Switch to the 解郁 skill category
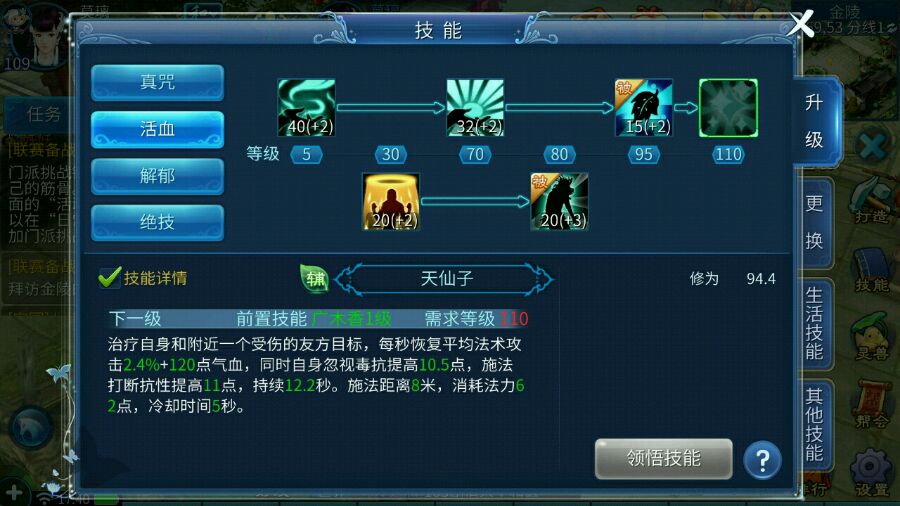Viewport: 900px width, 506px height. tap(157, 176)
